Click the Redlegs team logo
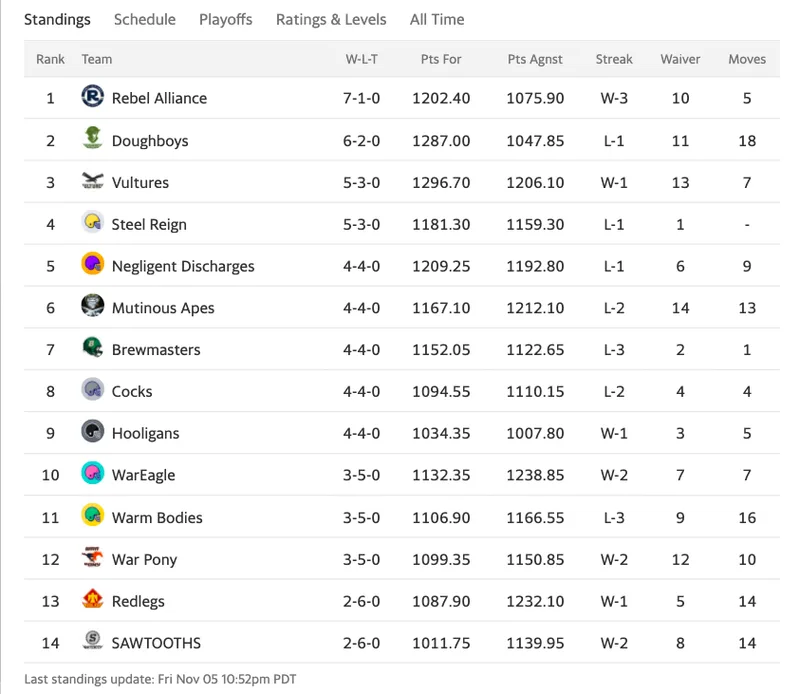This screenshot has height=694, width=800. tap(92, 599)
